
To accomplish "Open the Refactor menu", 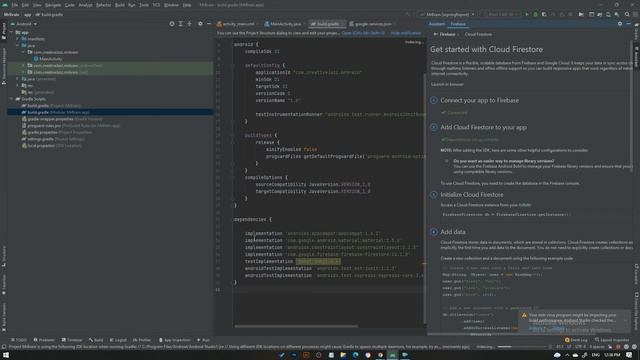I will 103,5.
